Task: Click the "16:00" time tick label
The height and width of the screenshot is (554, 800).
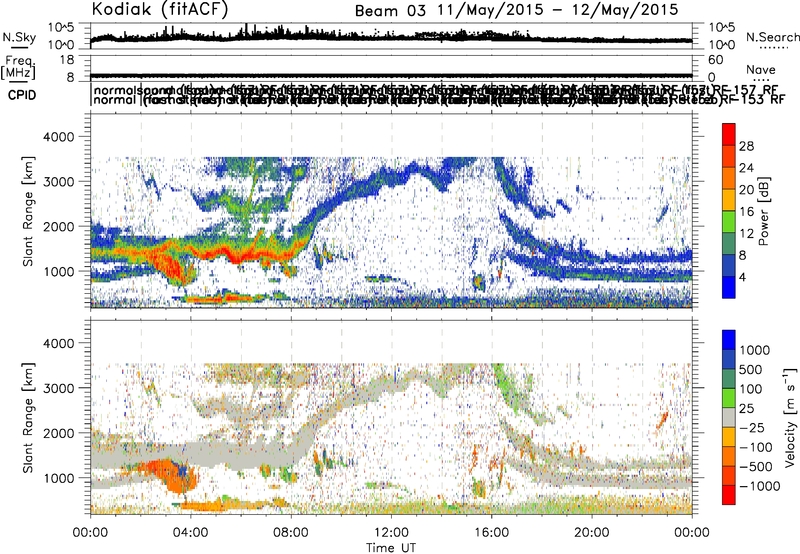Action: [x=491, y=533]
